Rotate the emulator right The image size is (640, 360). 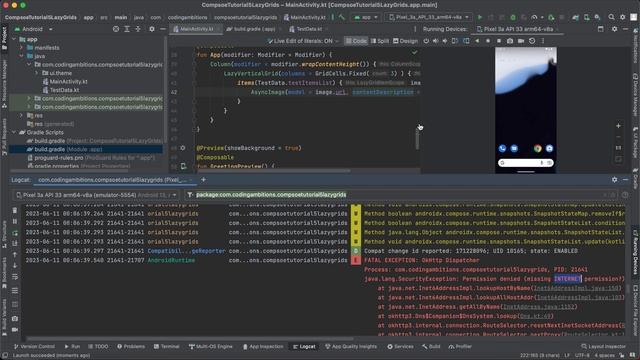466,41
